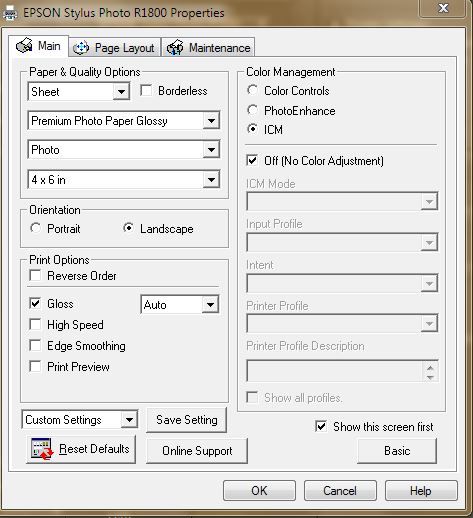Click the Maintenance tab printer-wrench icon
Image resolution: width=473 pixels, height=518 pixels.
coord(175,48)
